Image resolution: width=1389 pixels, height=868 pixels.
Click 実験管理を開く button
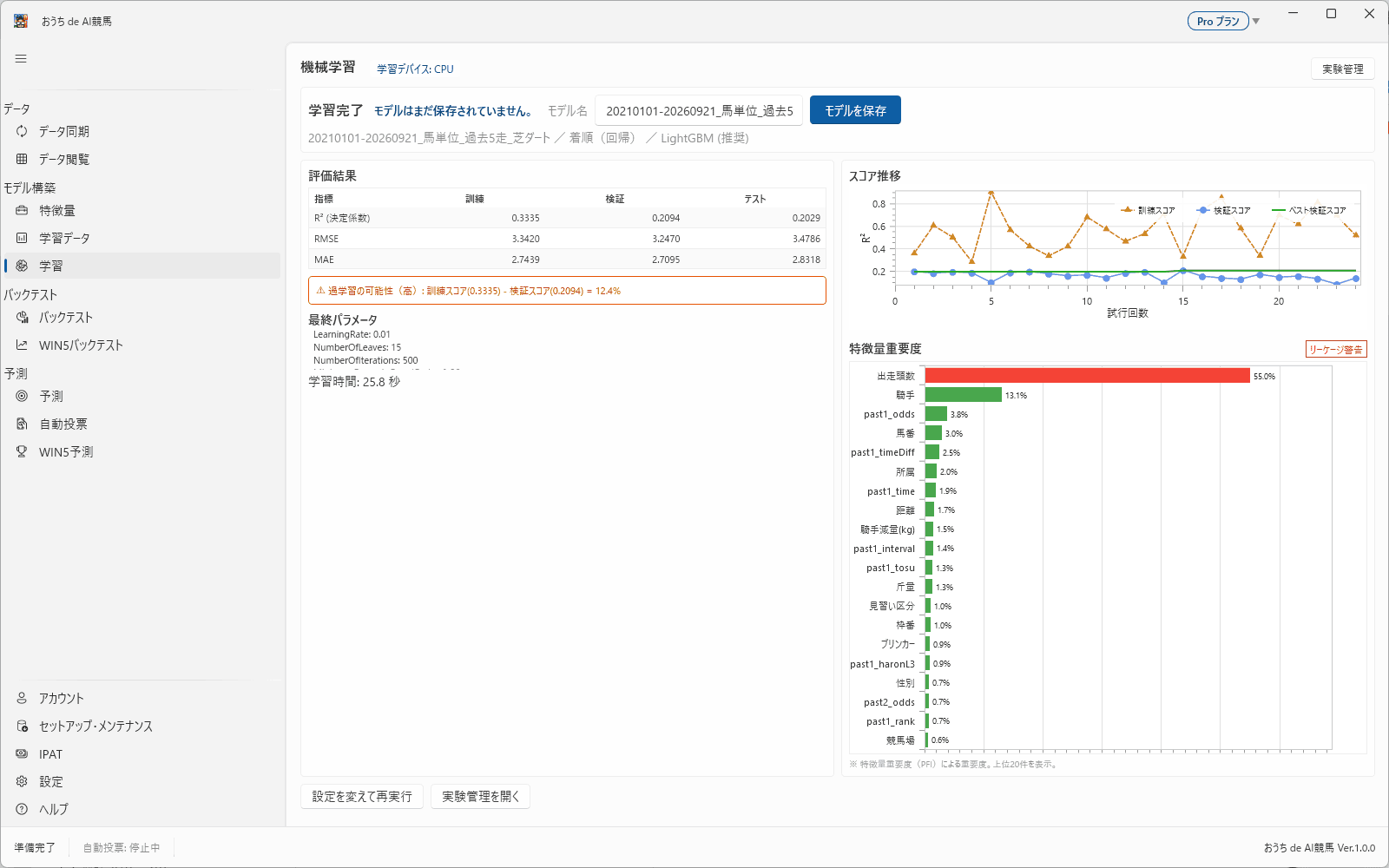click(x=480, y=796)
